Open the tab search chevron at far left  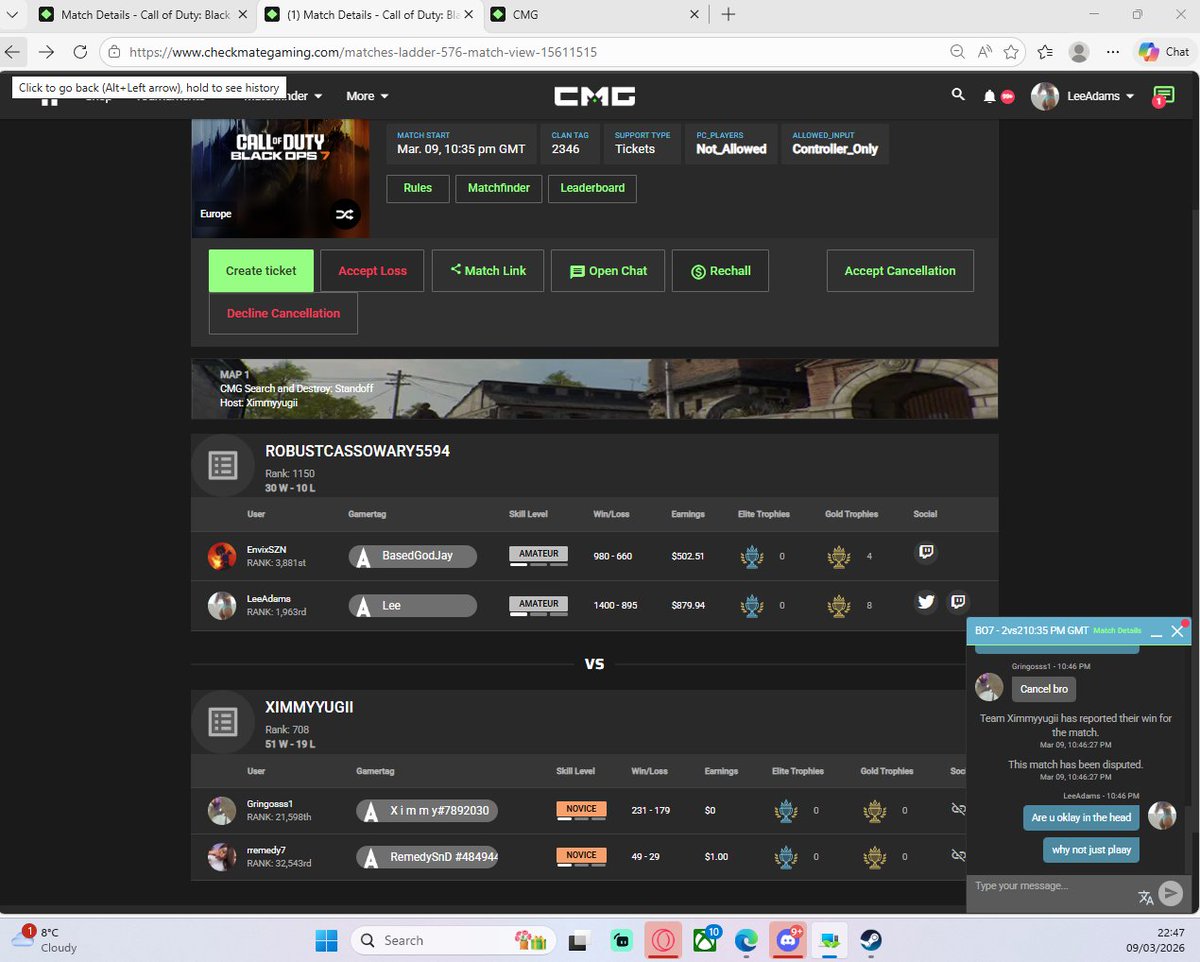[x=10, y=14]
